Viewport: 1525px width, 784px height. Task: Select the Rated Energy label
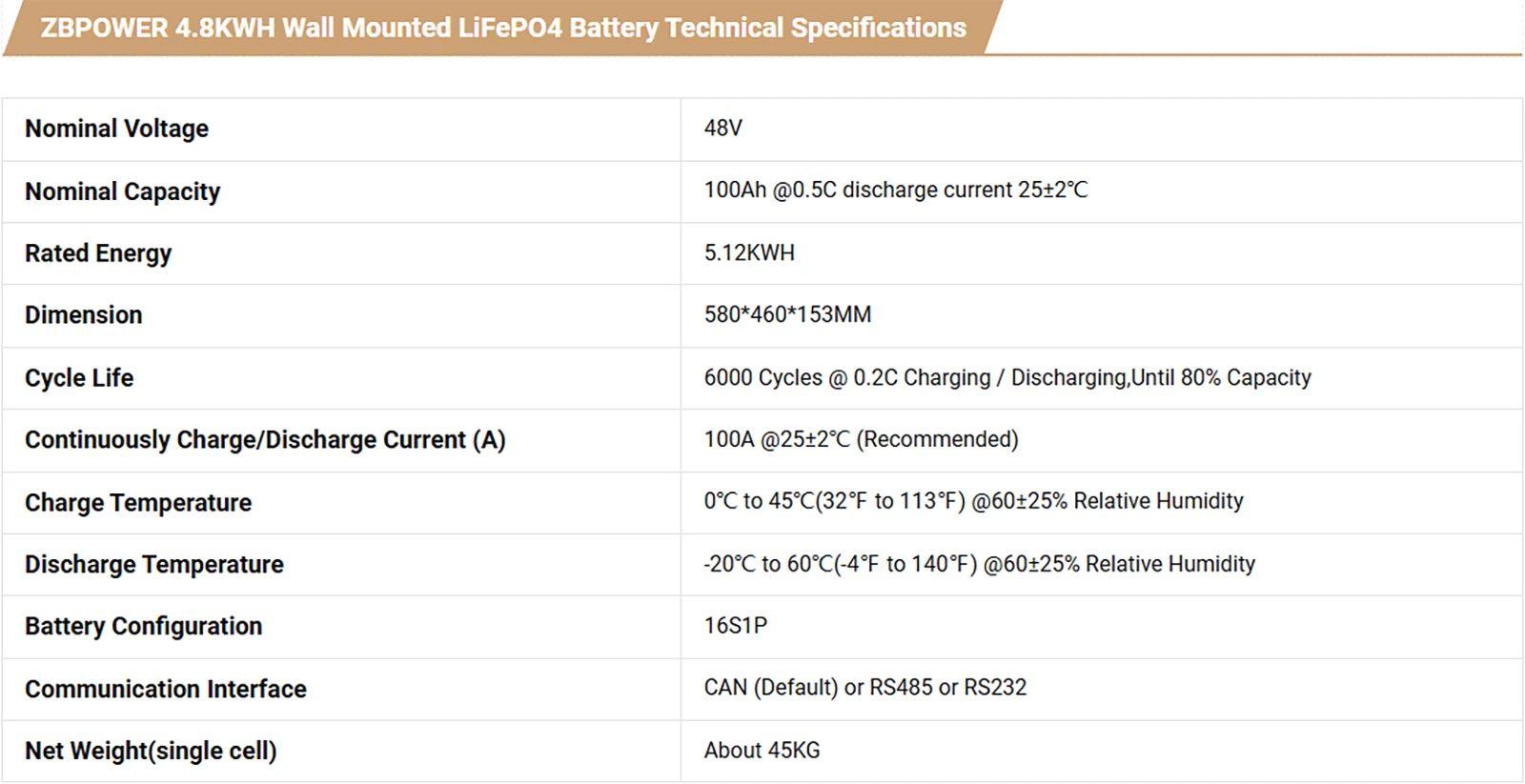(98, 253)
